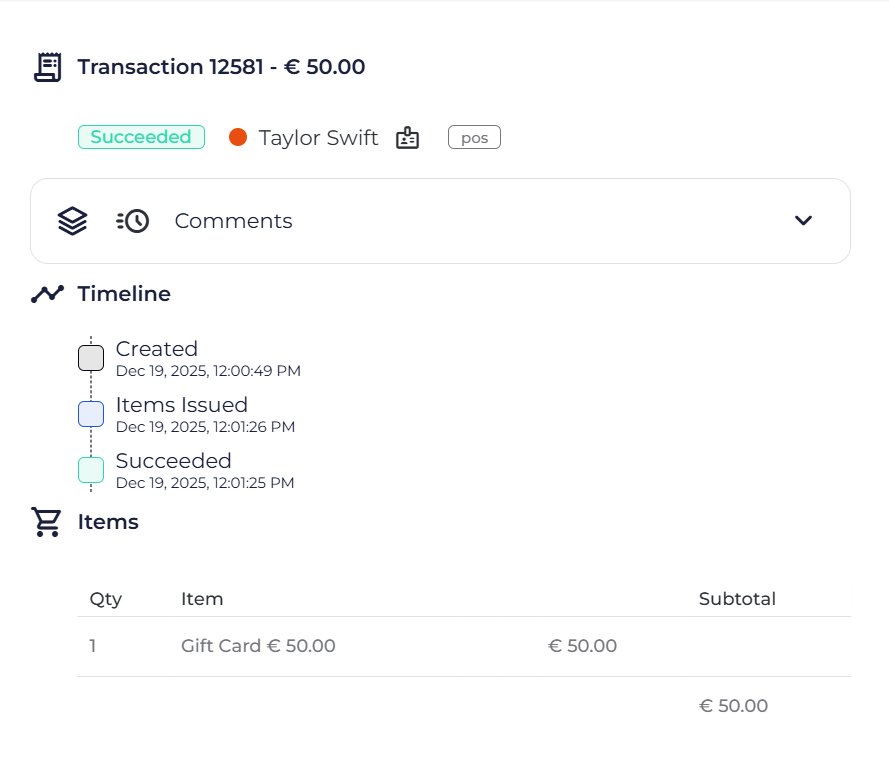The height and width of the screenshot is (763, 889).
Task: Click the orange dot beside Taylor Swift
Action: click(238, 138)
